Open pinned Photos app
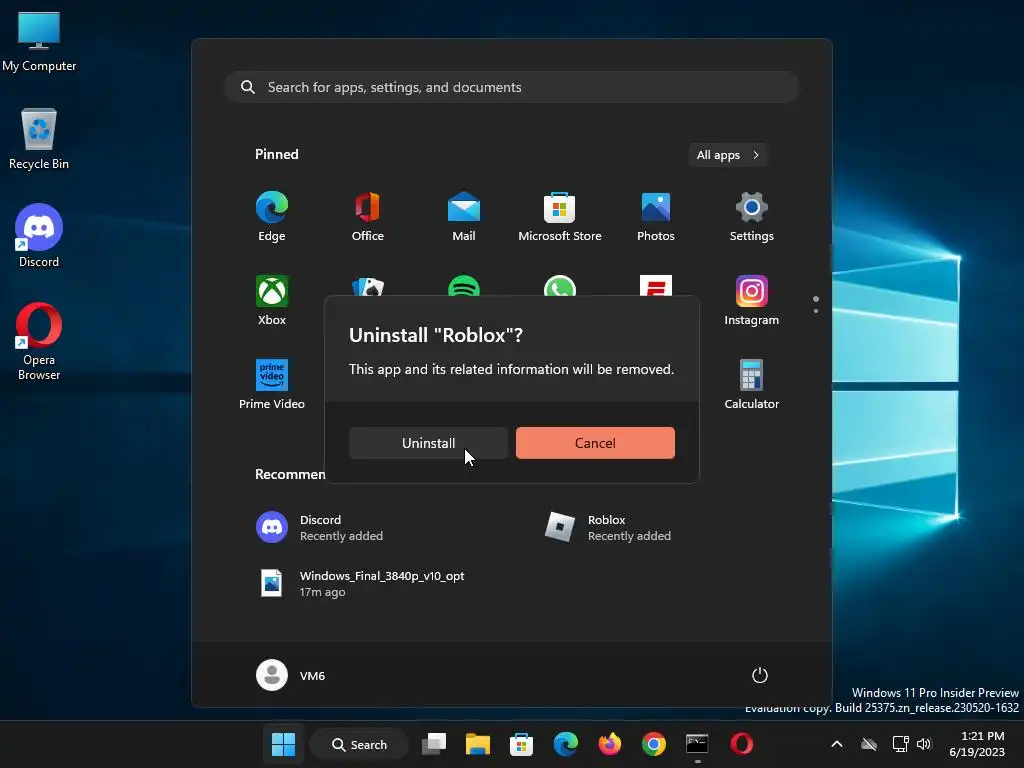Screen dimensions: 1024x768 (656, 217)
